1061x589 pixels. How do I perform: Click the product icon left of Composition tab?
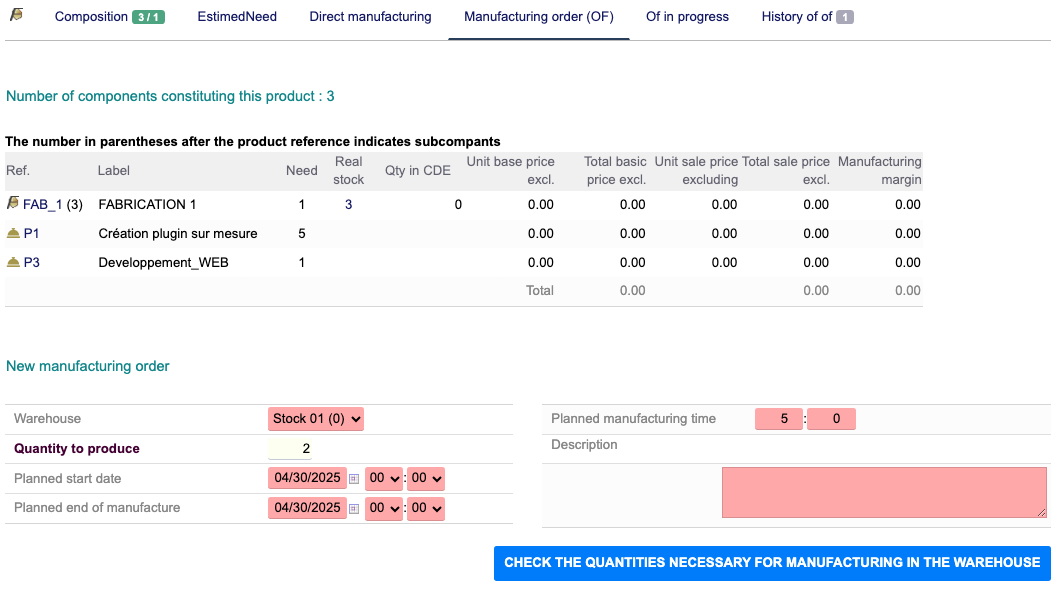[17, 16]
